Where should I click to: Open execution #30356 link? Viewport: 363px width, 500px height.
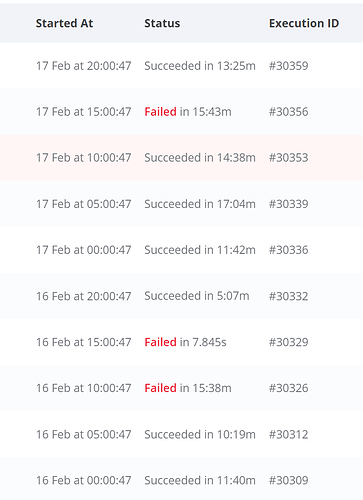pyautogui.click(x=288, y=112)
